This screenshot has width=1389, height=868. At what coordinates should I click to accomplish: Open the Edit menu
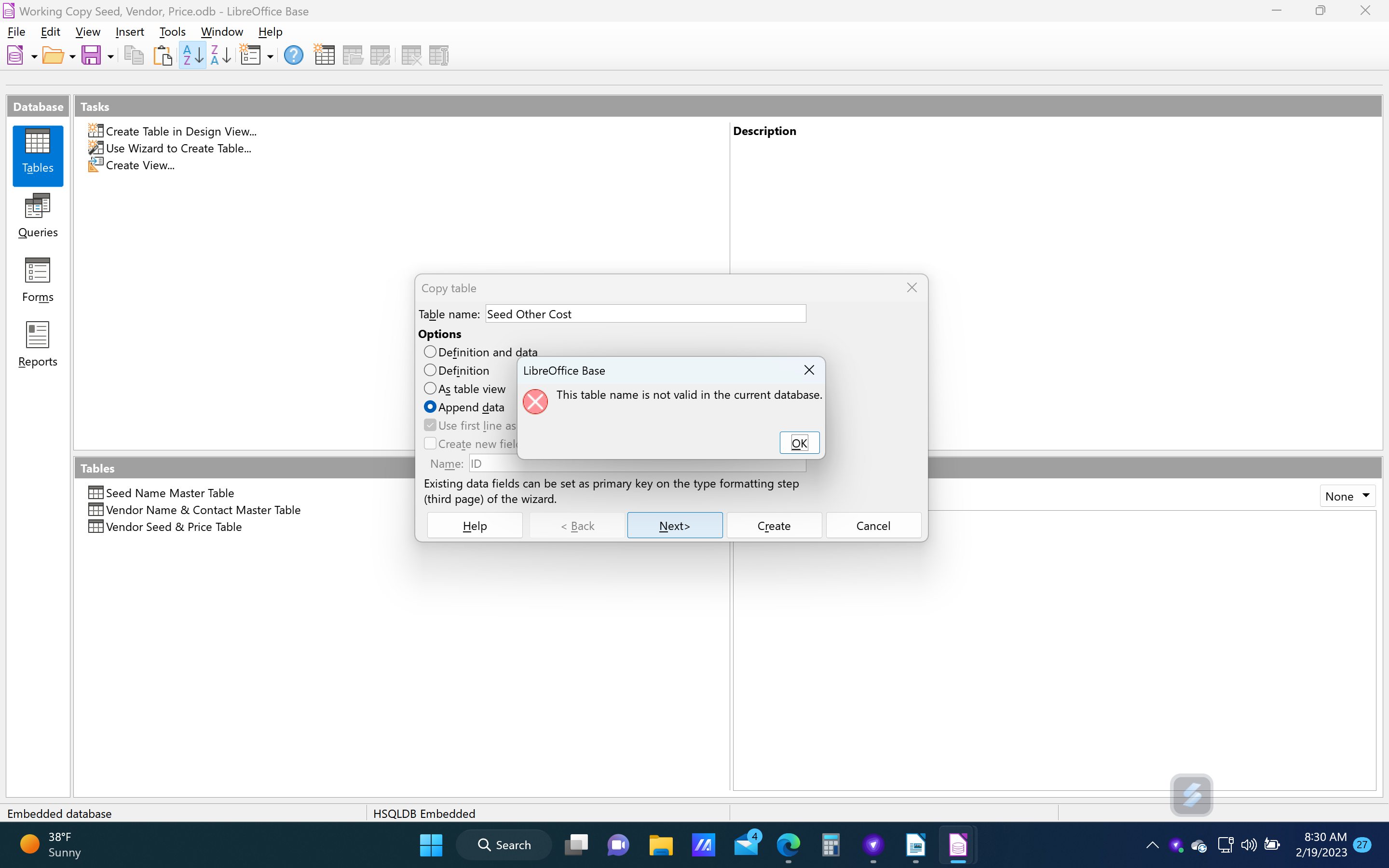point(51,31)
